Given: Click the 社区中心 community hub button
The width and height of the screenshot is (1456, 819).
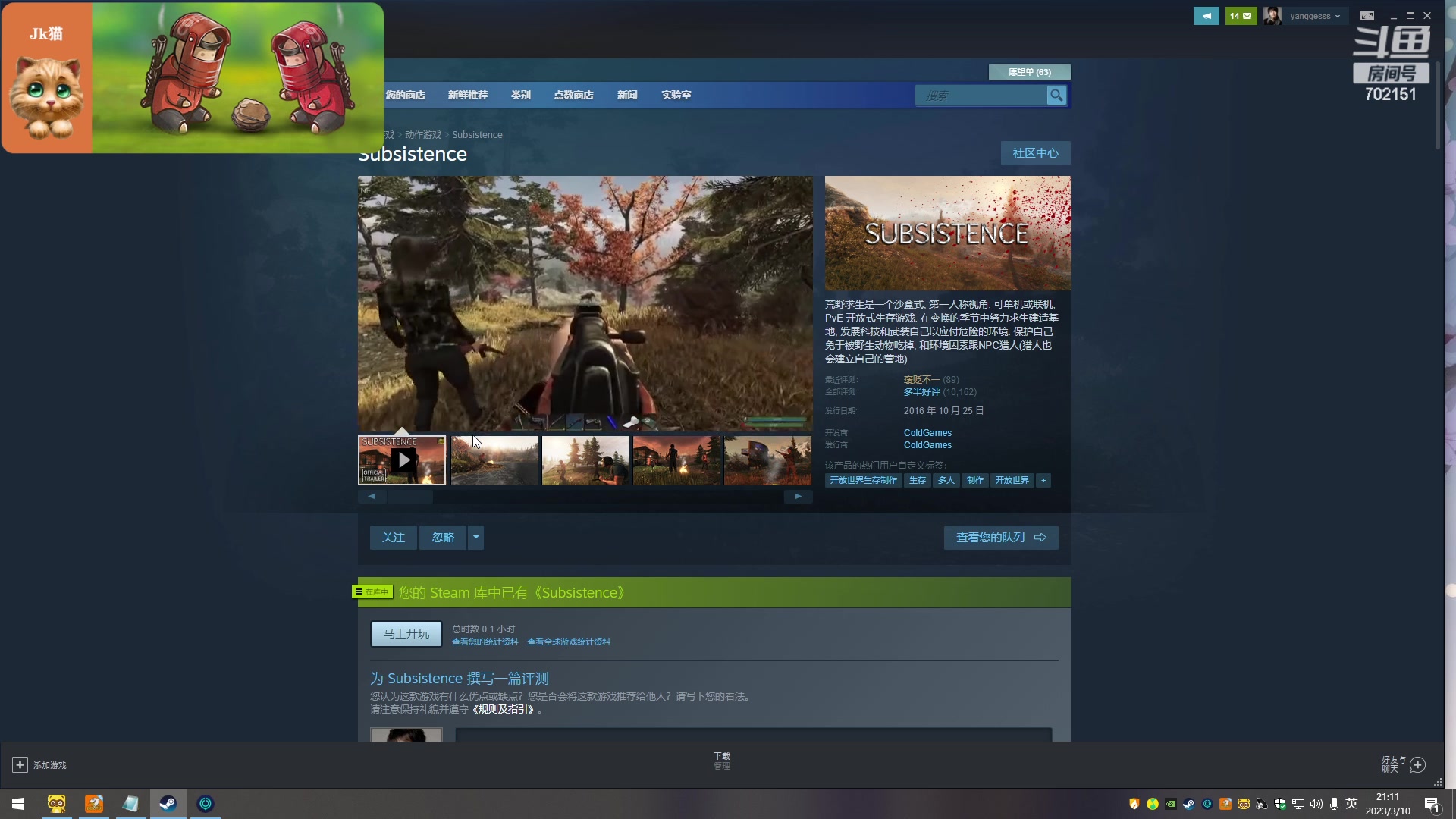Looking at the screenshot, I should tap(1035, 153).
